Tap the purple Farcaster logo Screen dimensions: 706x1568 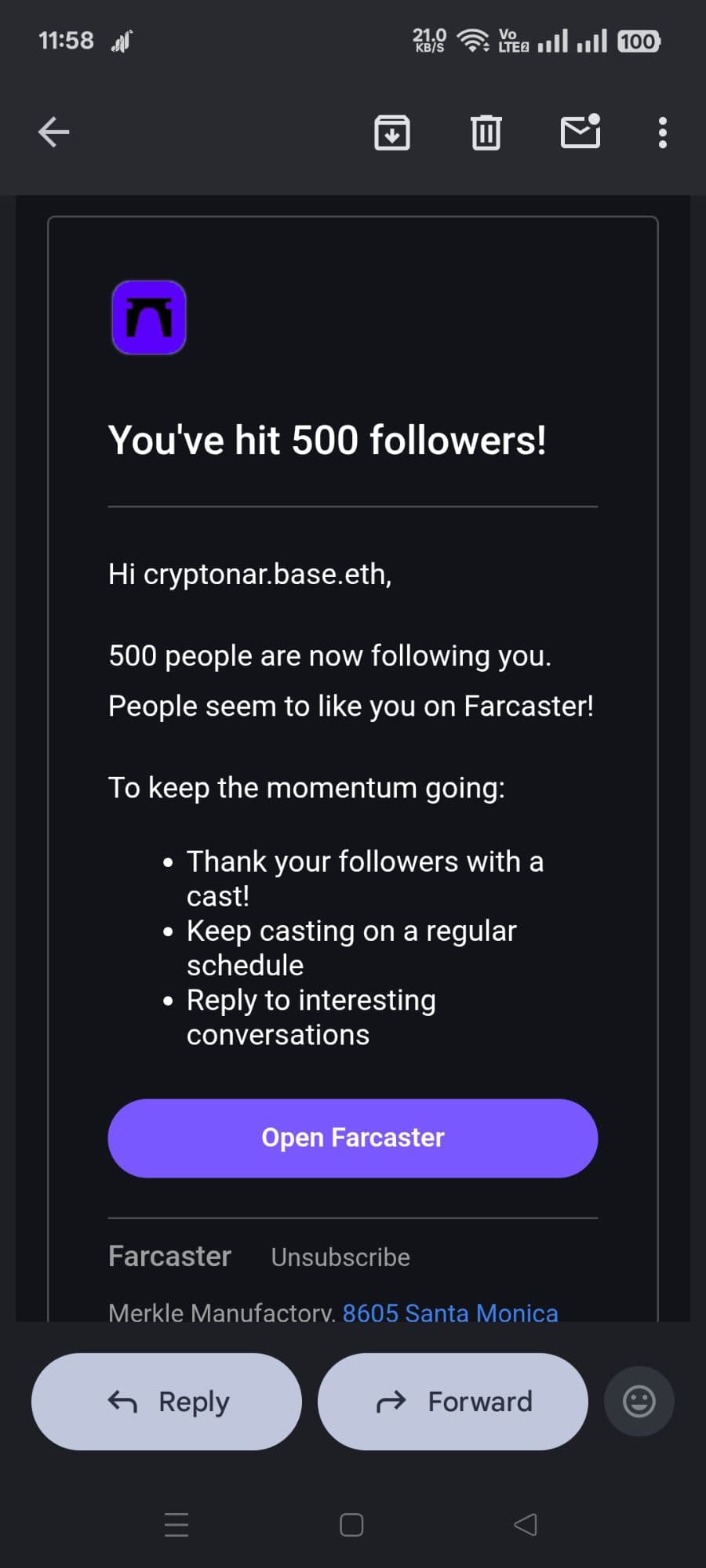point(149,318)
